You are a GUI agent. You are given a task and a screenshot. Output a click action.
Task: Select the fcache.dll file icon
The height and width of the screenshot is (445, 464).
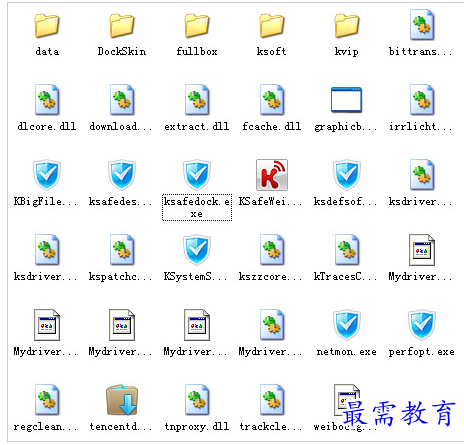point(272,100)
